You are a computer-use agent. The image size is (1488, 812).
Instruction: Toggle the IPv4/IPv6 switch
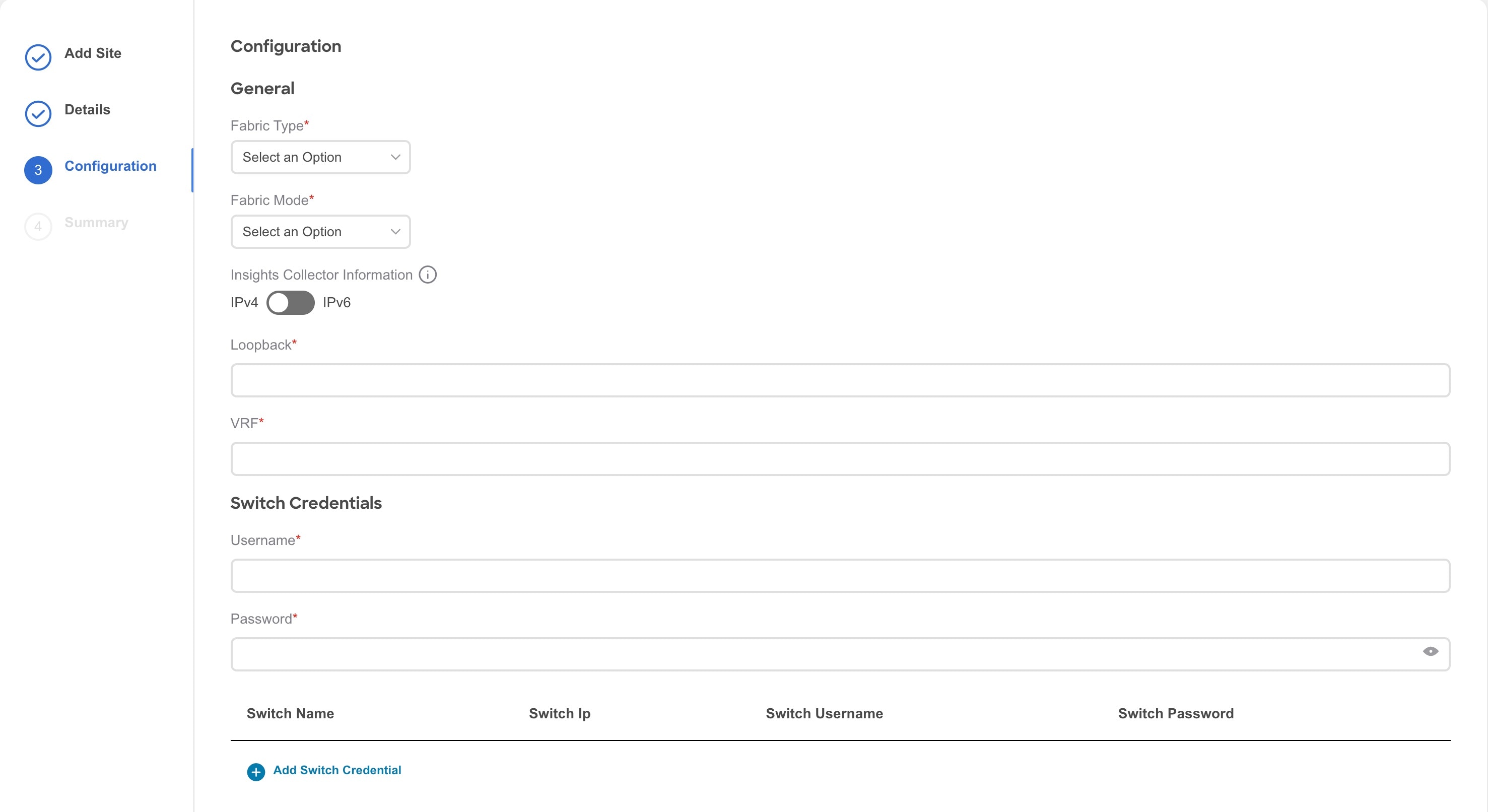(291, 303)
